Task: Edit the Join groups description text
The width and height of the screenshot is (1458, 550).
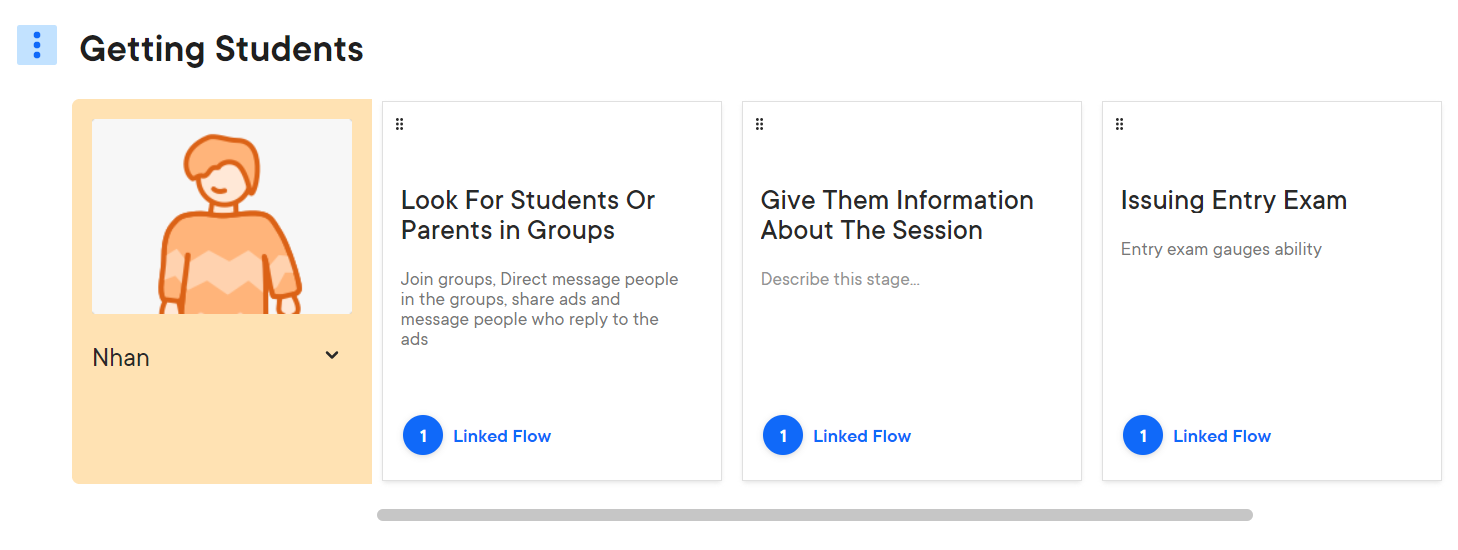Action: (540, 309)
